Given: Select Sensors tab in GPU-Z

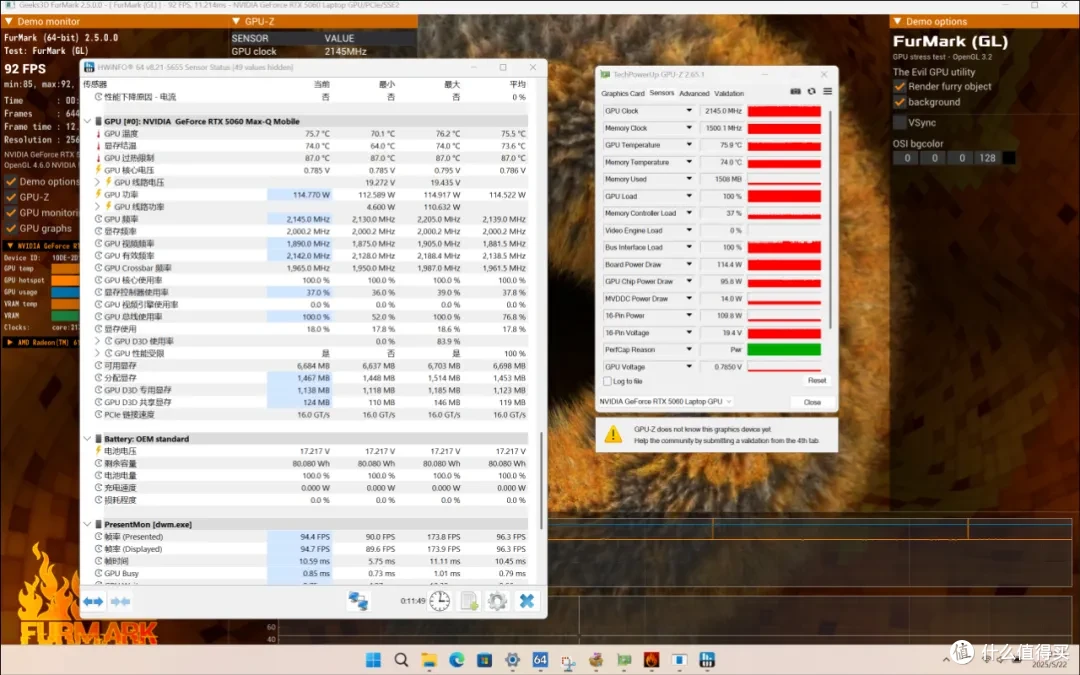Looking at the screenshot, I should (x=662, y=93).
